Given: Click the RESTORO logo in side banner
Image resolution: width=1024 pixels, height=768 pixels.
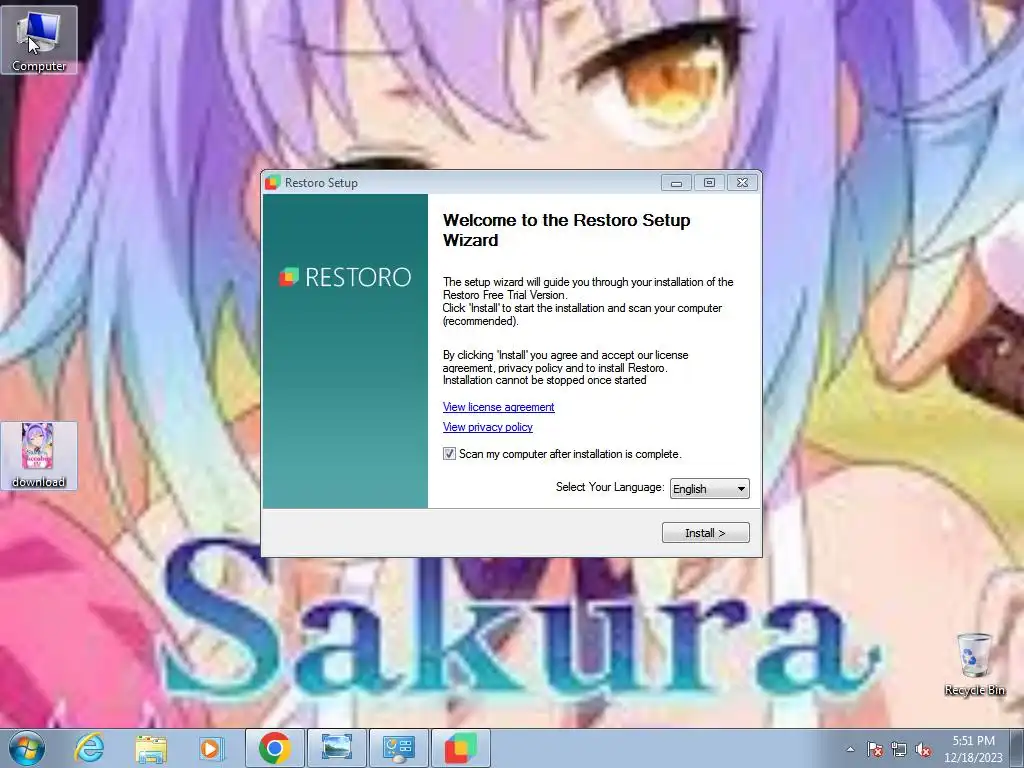Looking at the screenshot, I should (x=345, y=277).
